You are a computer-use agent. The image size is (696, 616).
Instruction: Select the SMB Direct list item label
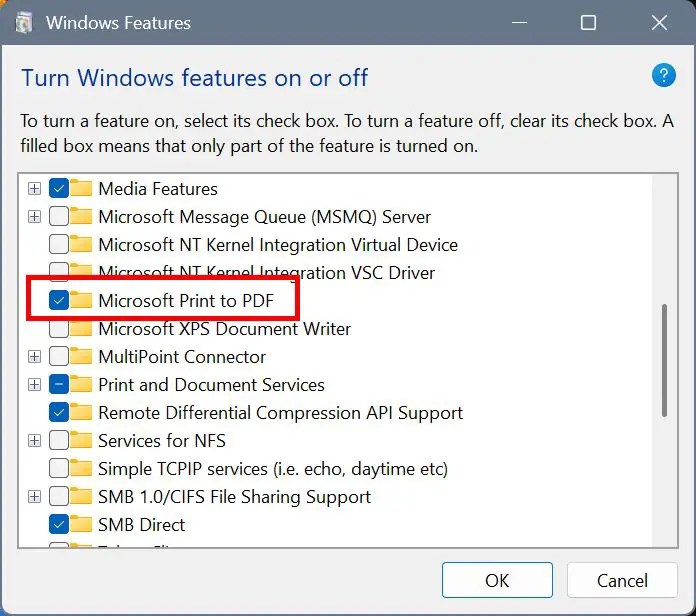(x=141, y=525)
